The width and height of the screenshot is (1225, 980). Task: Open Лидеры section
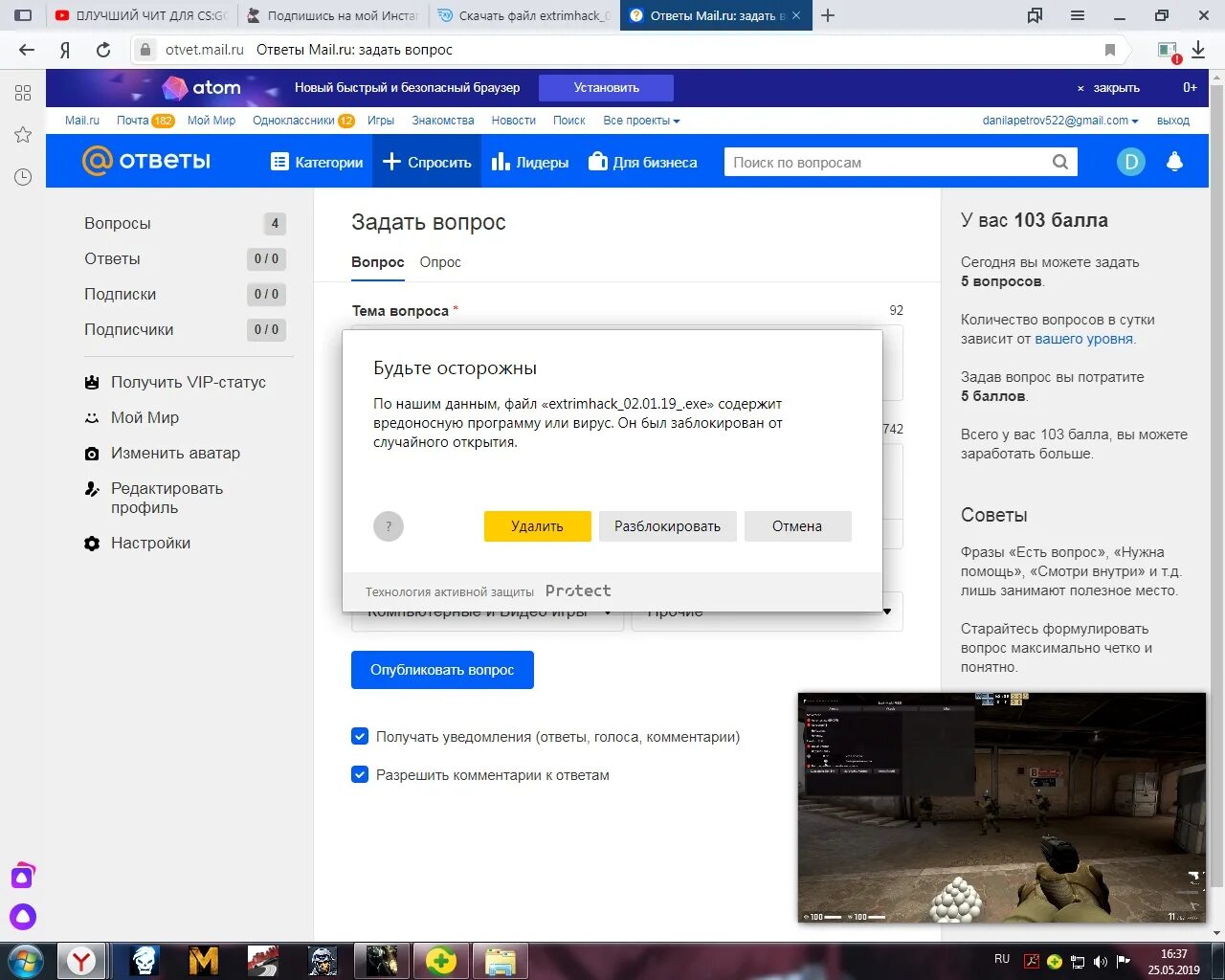pyautogui.click(x=530, y=162)
